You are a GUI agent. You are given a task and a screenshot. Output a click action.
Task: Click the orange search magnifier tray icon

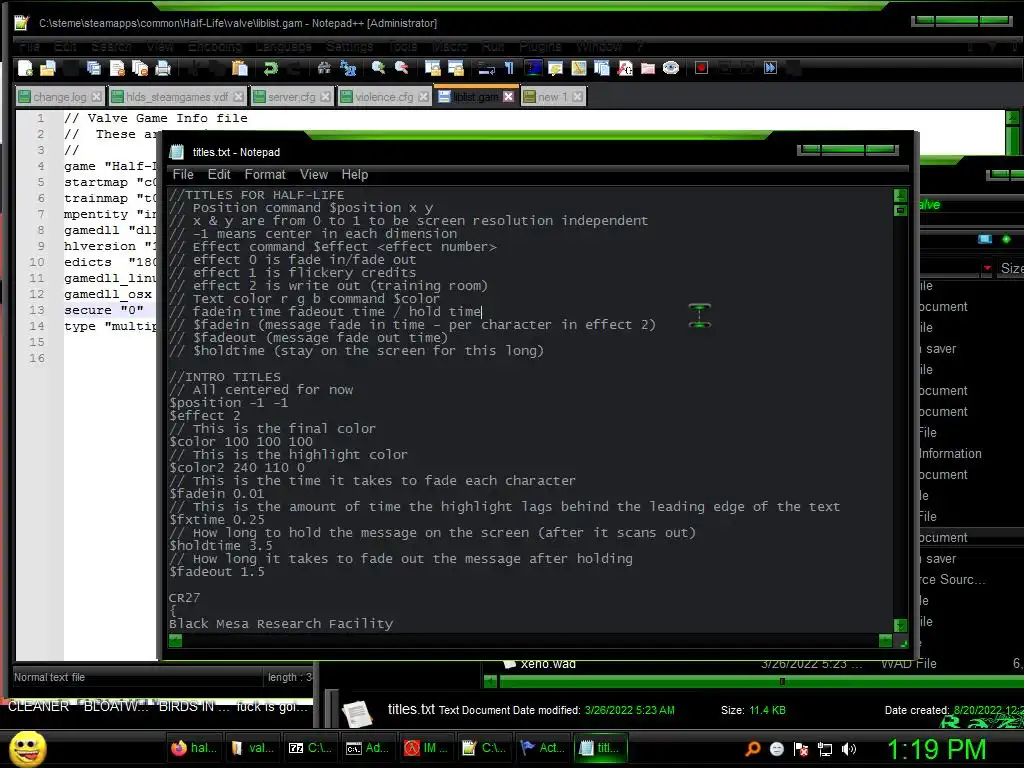coord(752,749)
